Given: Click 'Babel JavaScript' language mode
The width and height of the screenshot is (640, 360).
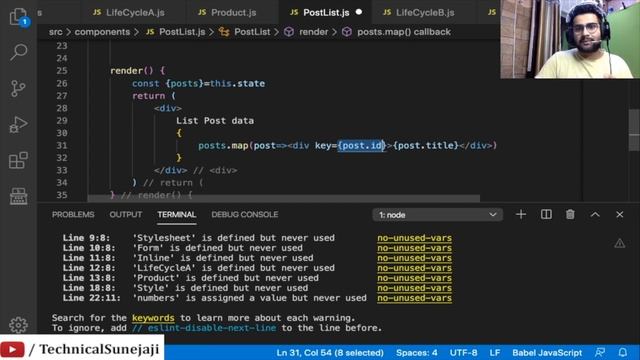Looking at the screenshot, I should tap(547, 353).
